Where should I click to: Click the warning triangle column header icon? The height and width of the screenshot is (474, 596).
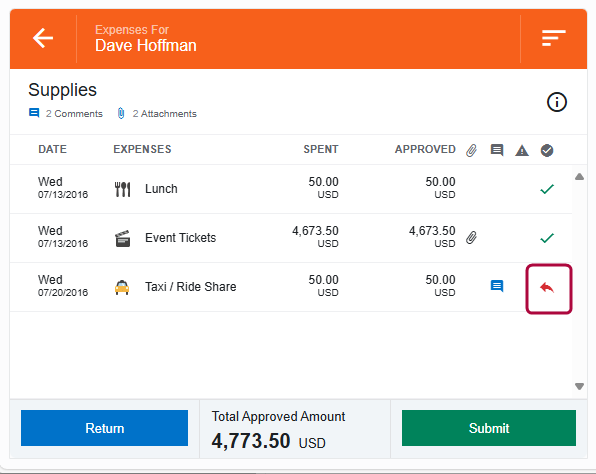point(522,151)
